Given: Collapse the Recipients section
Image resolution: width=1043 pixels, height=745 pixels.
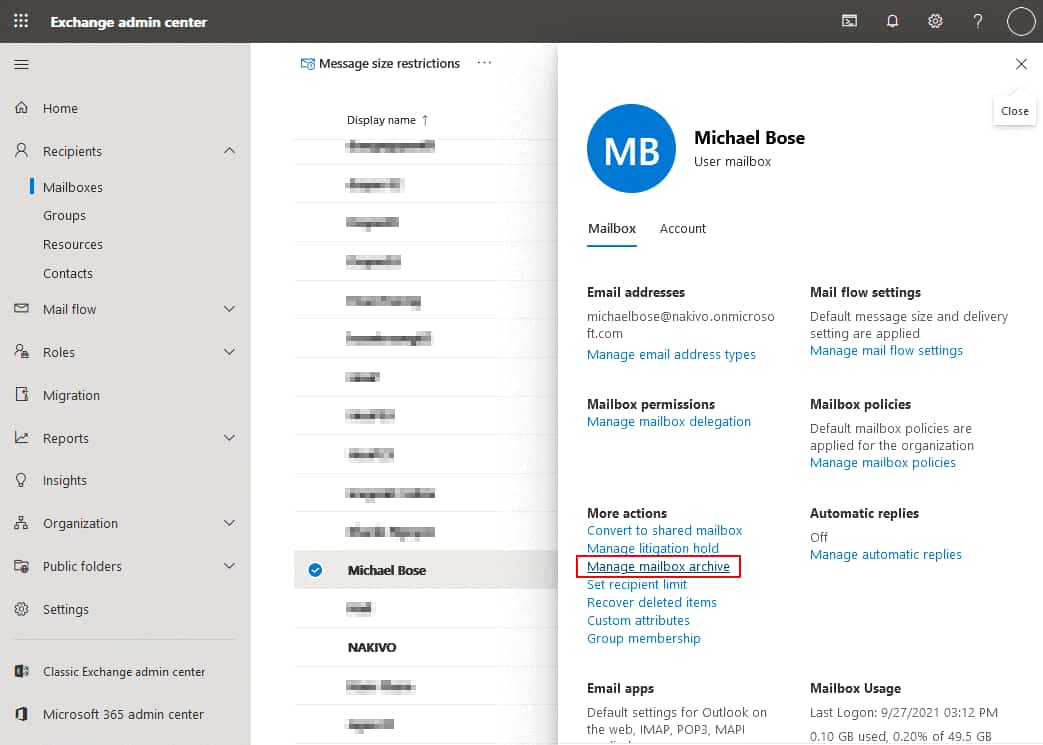Looking at the screenshot, I should 229,151.
